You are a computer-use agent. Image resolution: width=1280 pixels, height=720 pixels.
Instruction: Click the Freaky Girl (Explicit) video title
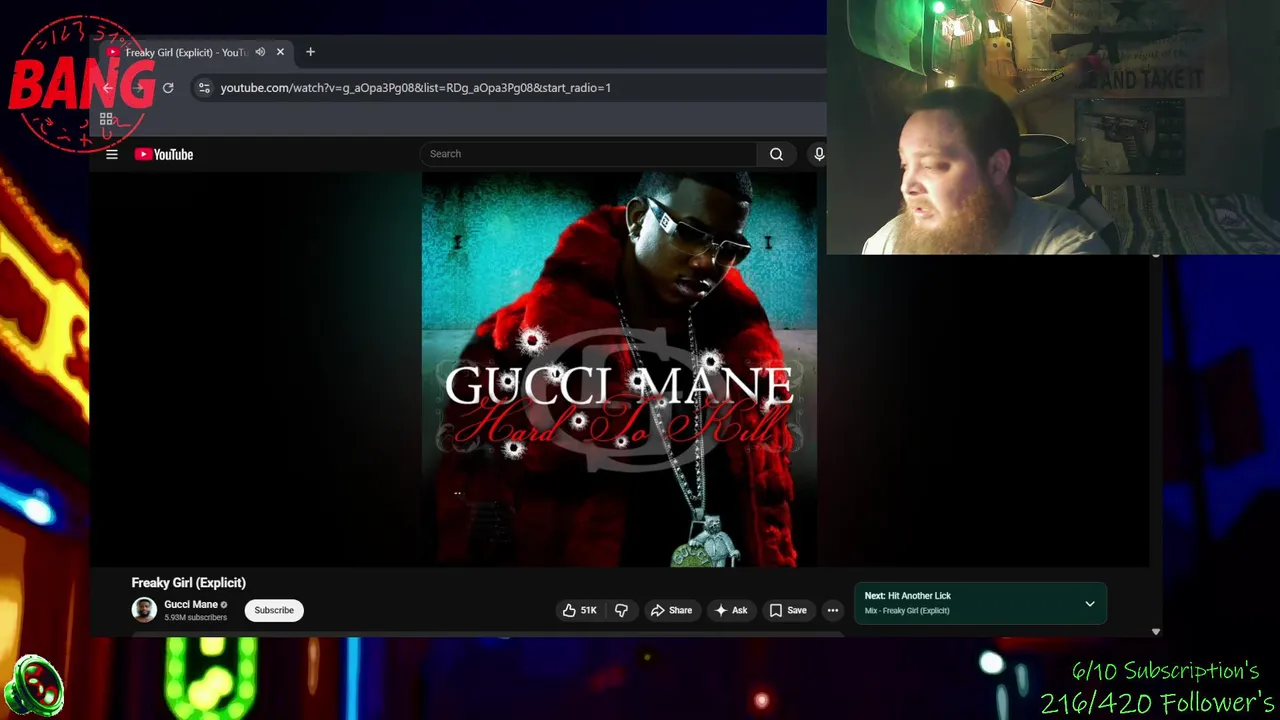coord(189,583)
